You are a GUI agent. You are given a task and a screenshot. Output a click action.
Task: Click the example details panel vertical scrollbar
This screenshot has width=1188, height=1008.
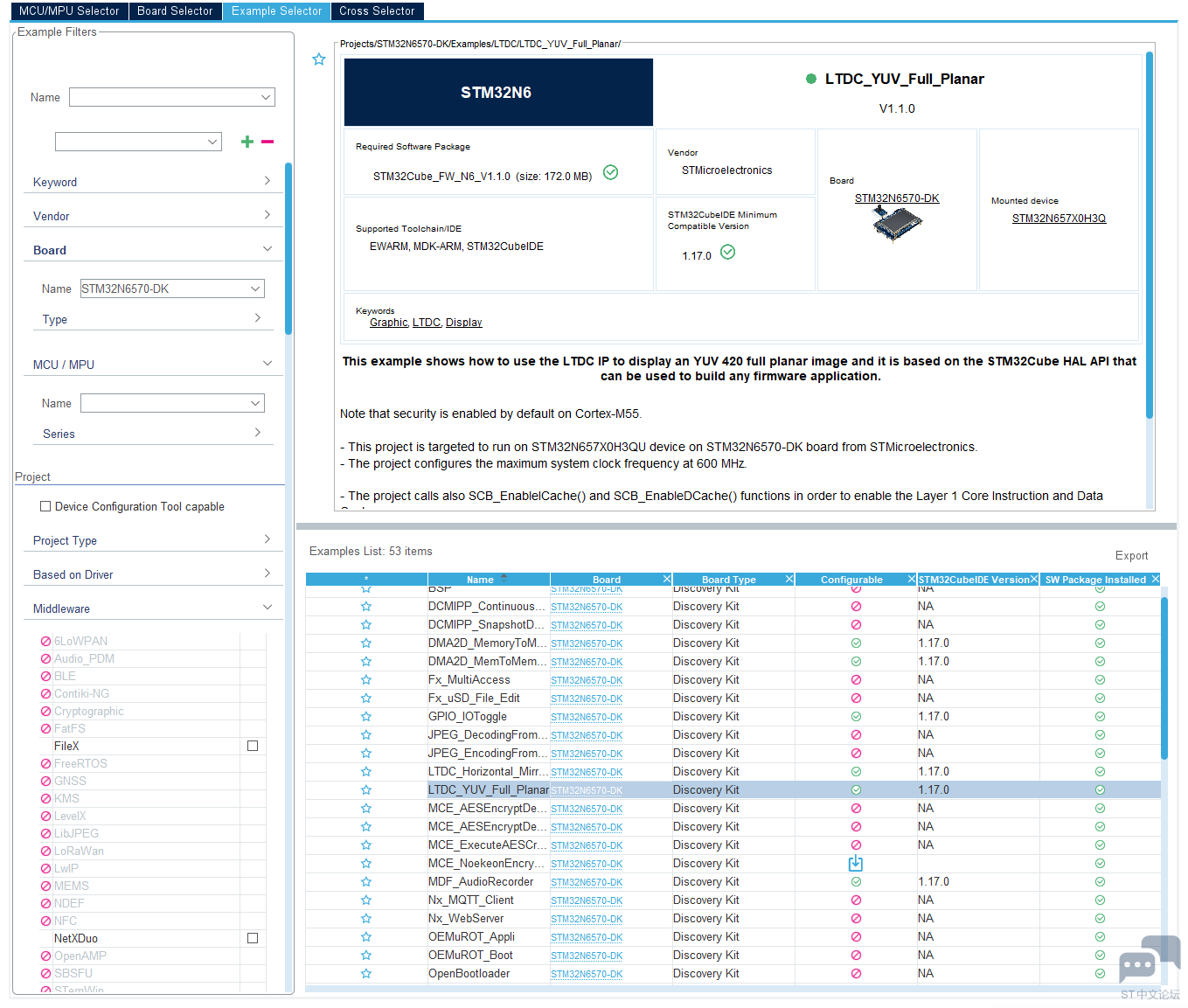point(1149,234)
